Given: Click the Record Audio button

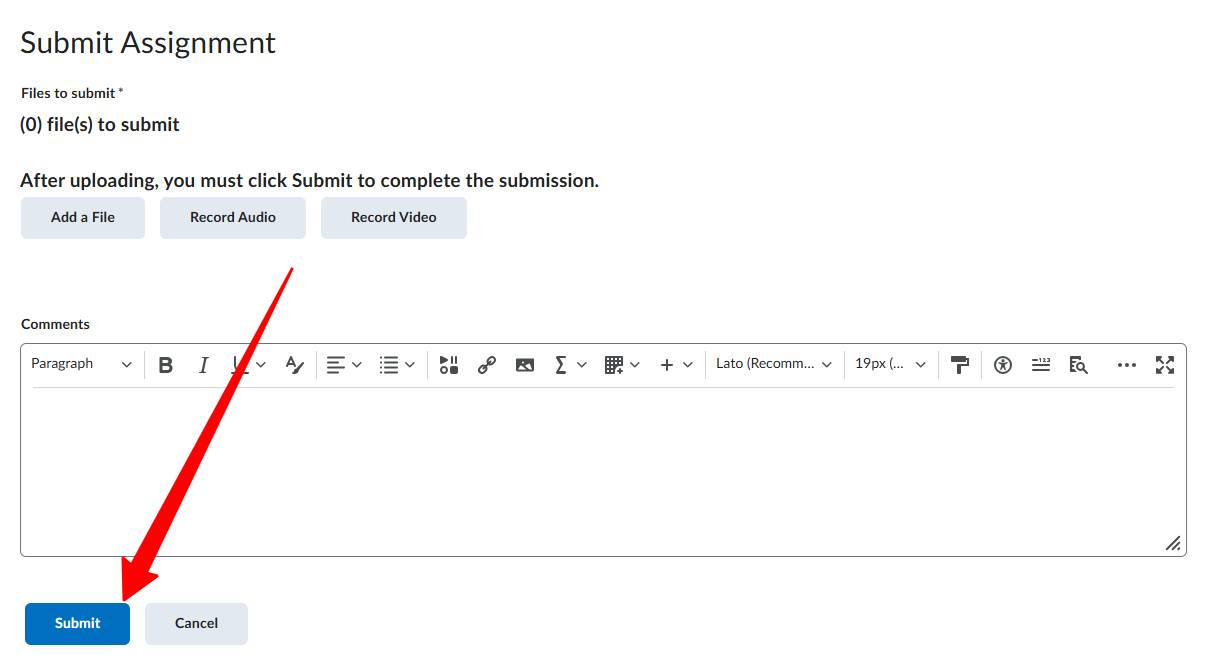Looking at the screenshot, I should click(x=233, y=218).
